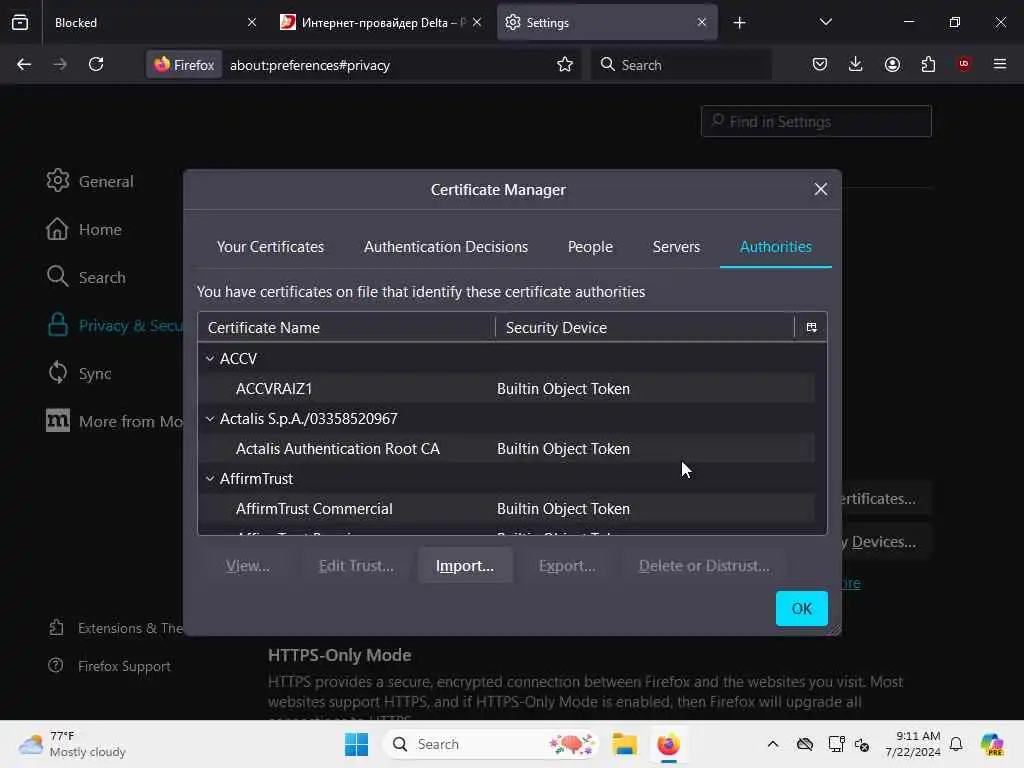
Task: Click the Import... button
Action: pos(465,566)
